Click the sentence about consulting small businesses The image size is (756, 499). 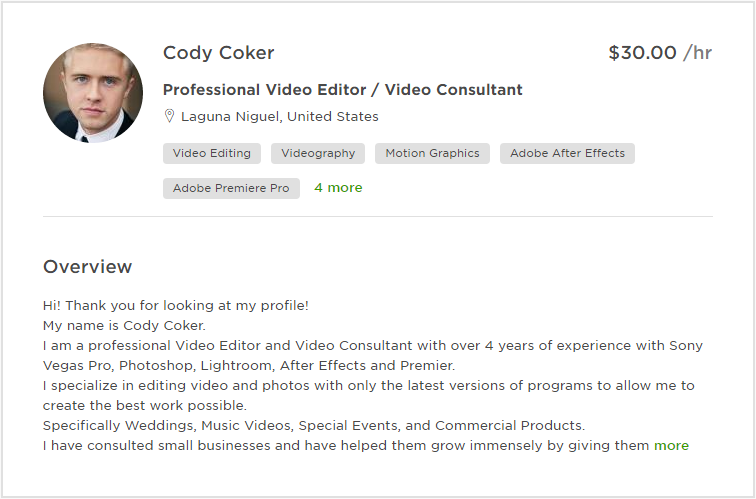[346, 445]
